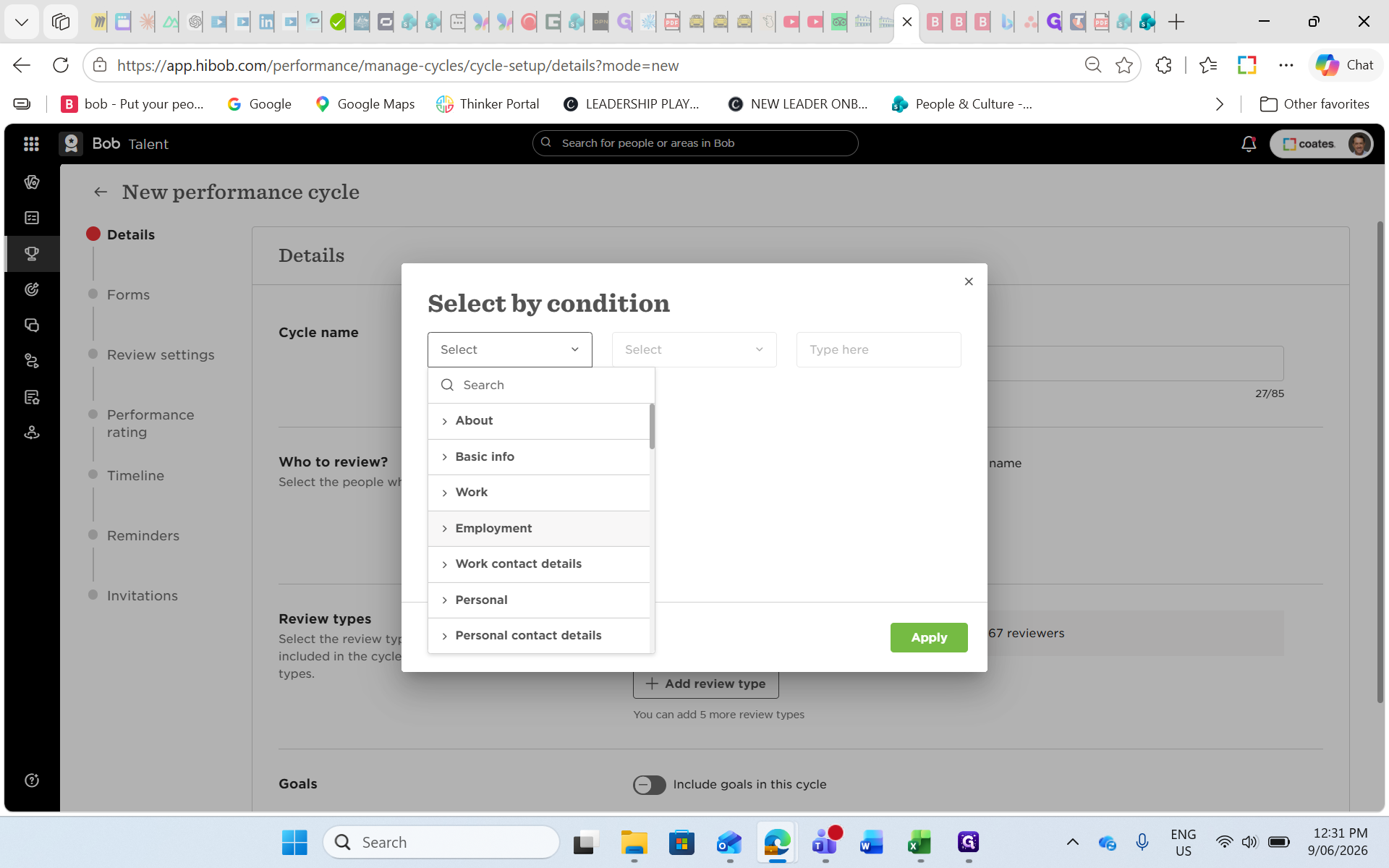Favorite this page with star icon
The height and width of the screenshot is (868, 1389).
click(1124, 65)
